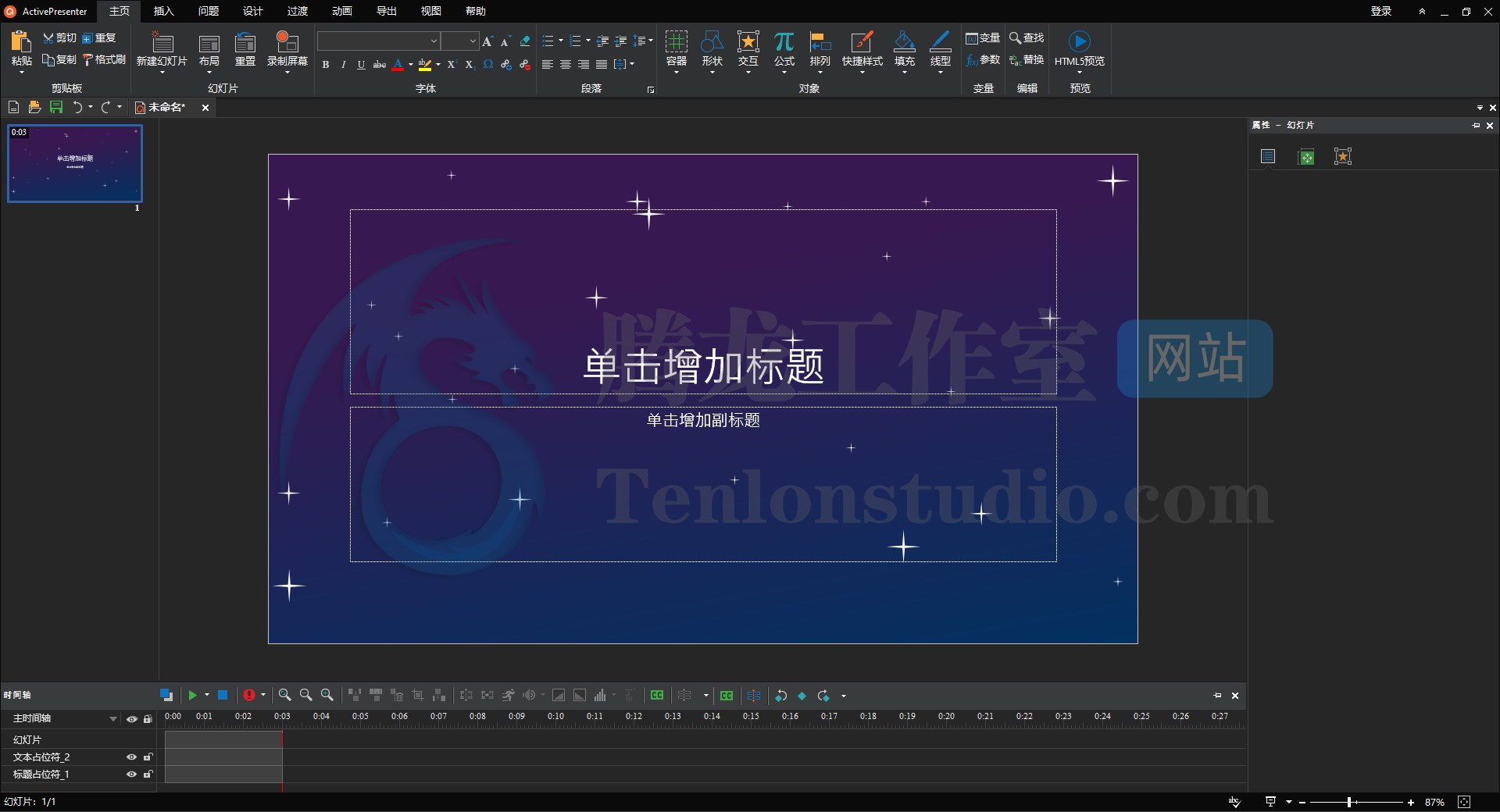Open the main timeline (主时间轴) selector dropdown
1500x812 pixels.
click(x=112, y=719)
